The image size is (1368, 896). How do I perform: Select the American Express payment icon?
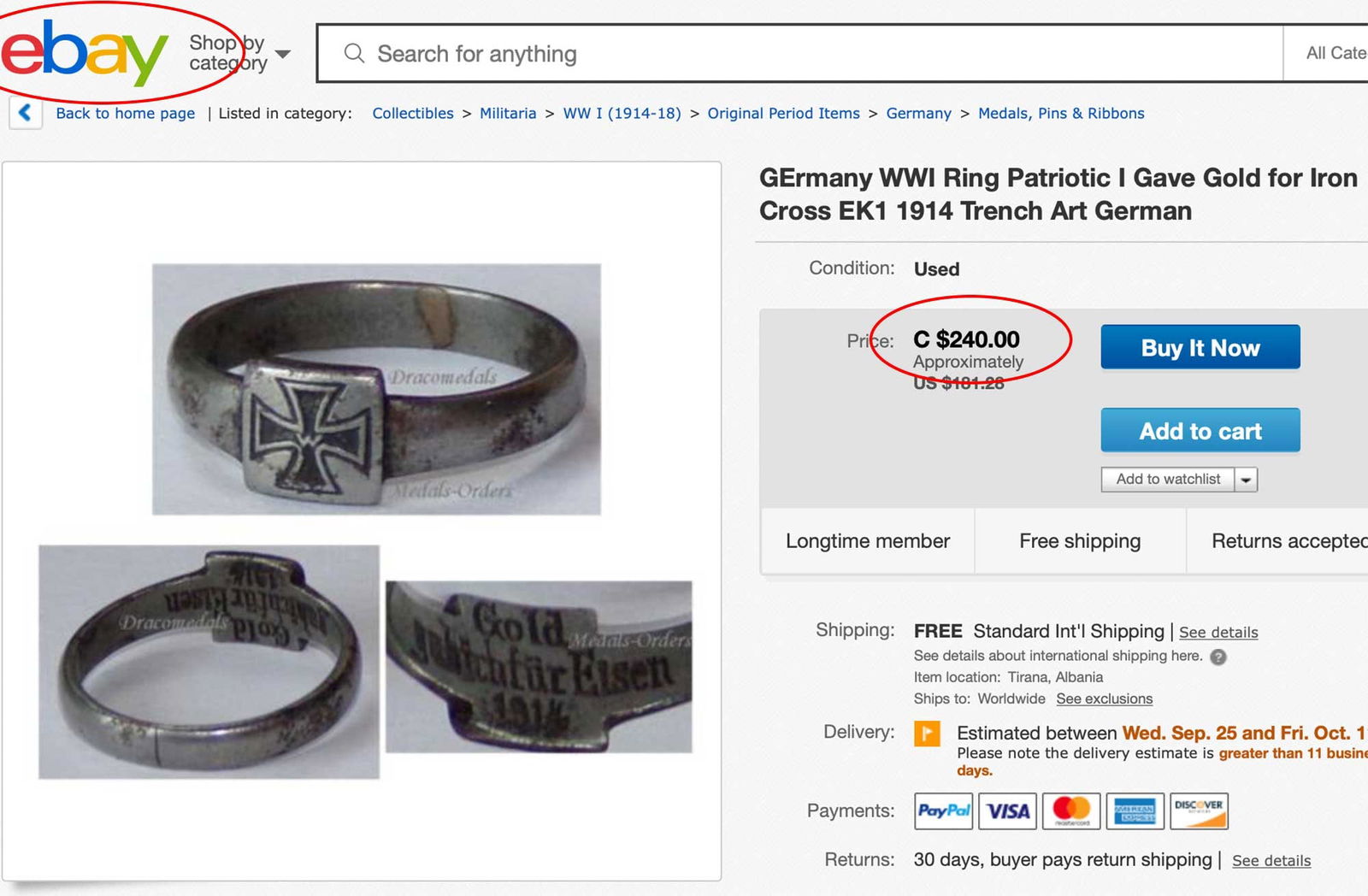click(x=1136, y=811)
